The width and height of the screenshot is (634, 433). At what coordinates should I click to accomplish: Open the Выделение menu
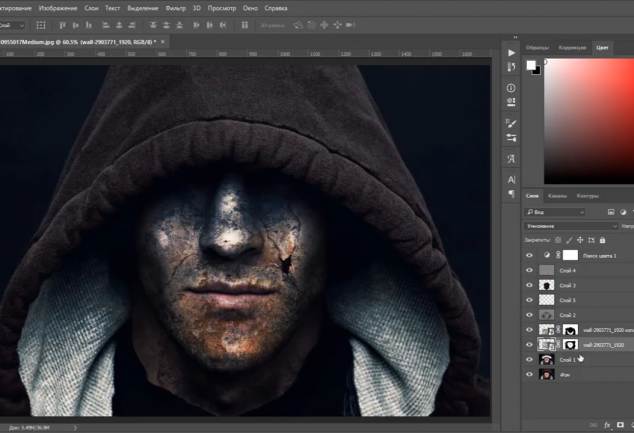click(143, 8)
